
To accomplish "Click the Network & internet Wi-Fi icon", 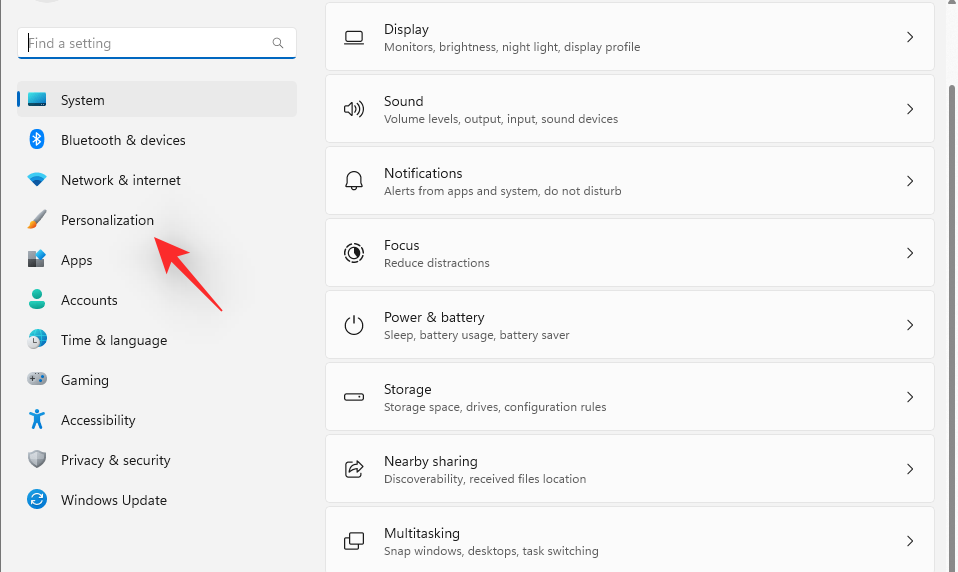I will point(37,180).
